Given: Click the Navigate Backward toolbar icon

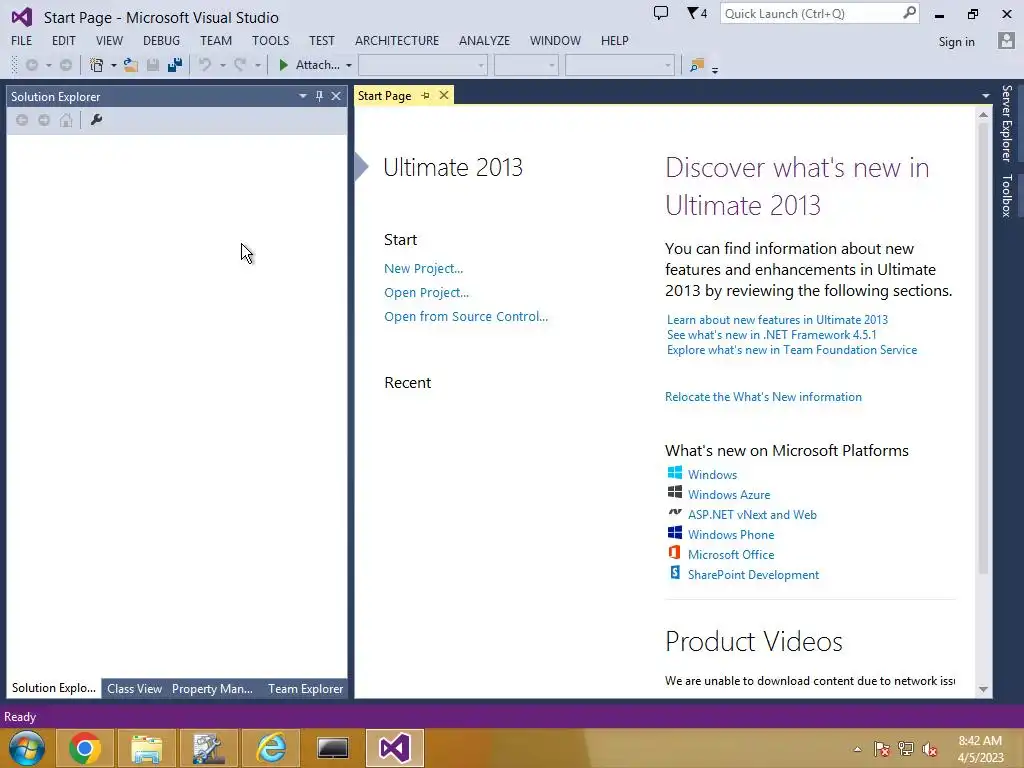Looking at the screenshot, I should tap(31, 65).
